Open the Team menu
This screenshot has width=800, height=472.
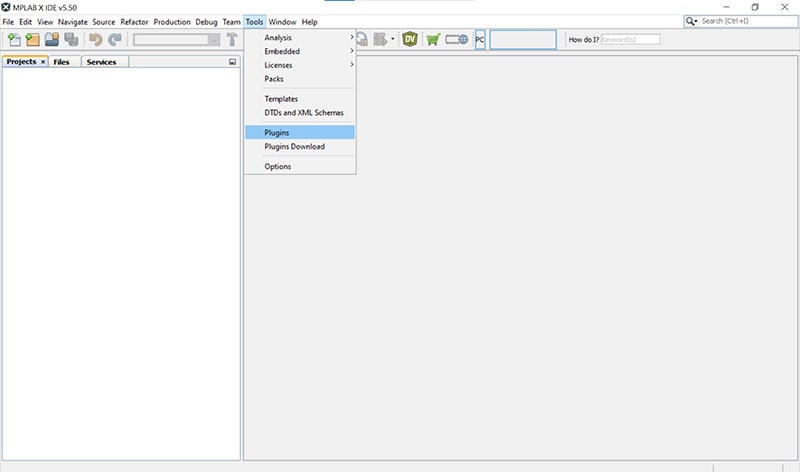(x=231, y=22)
